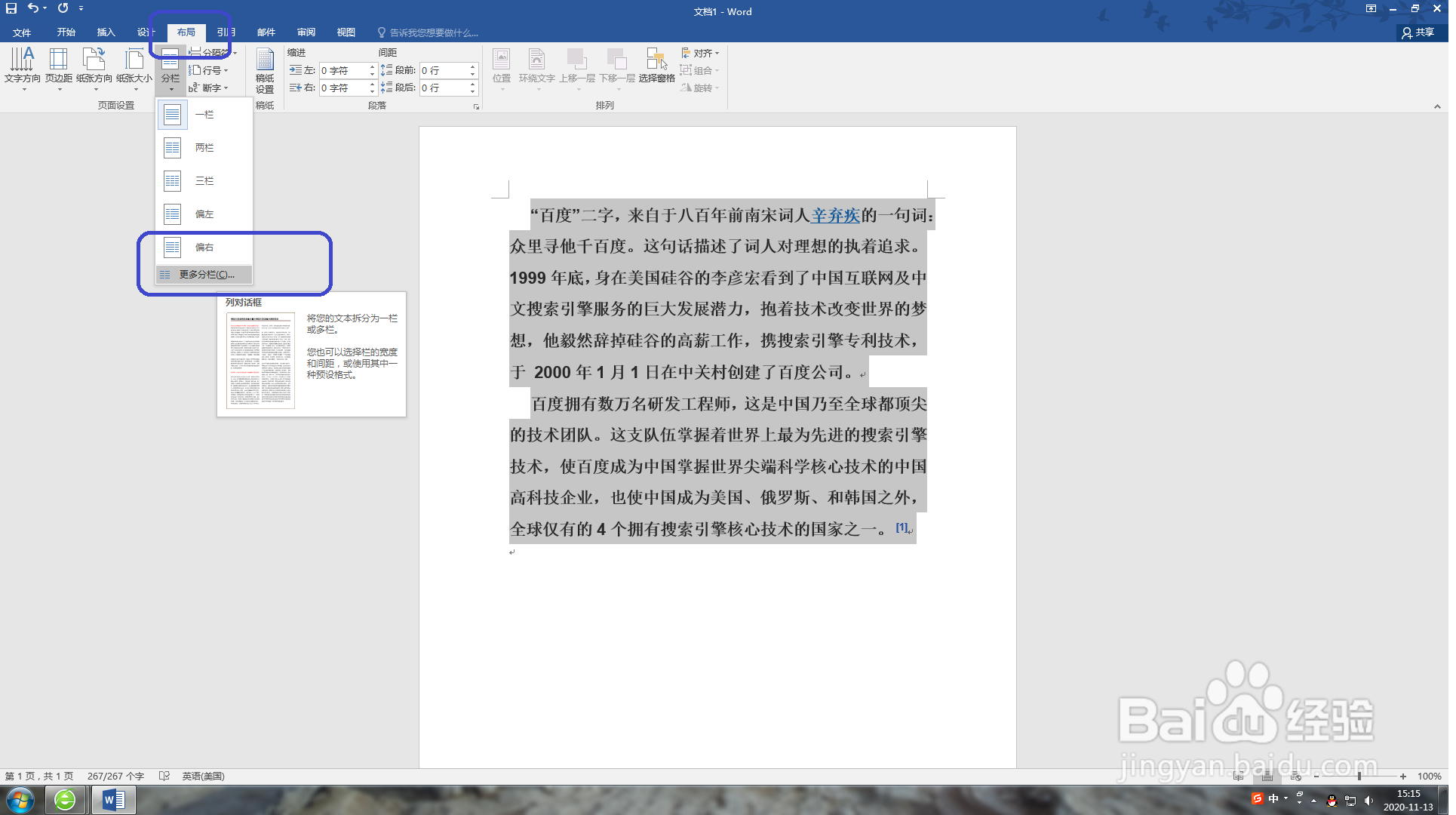
Task: Open the 文件 file tab
Action: (22, 32)
